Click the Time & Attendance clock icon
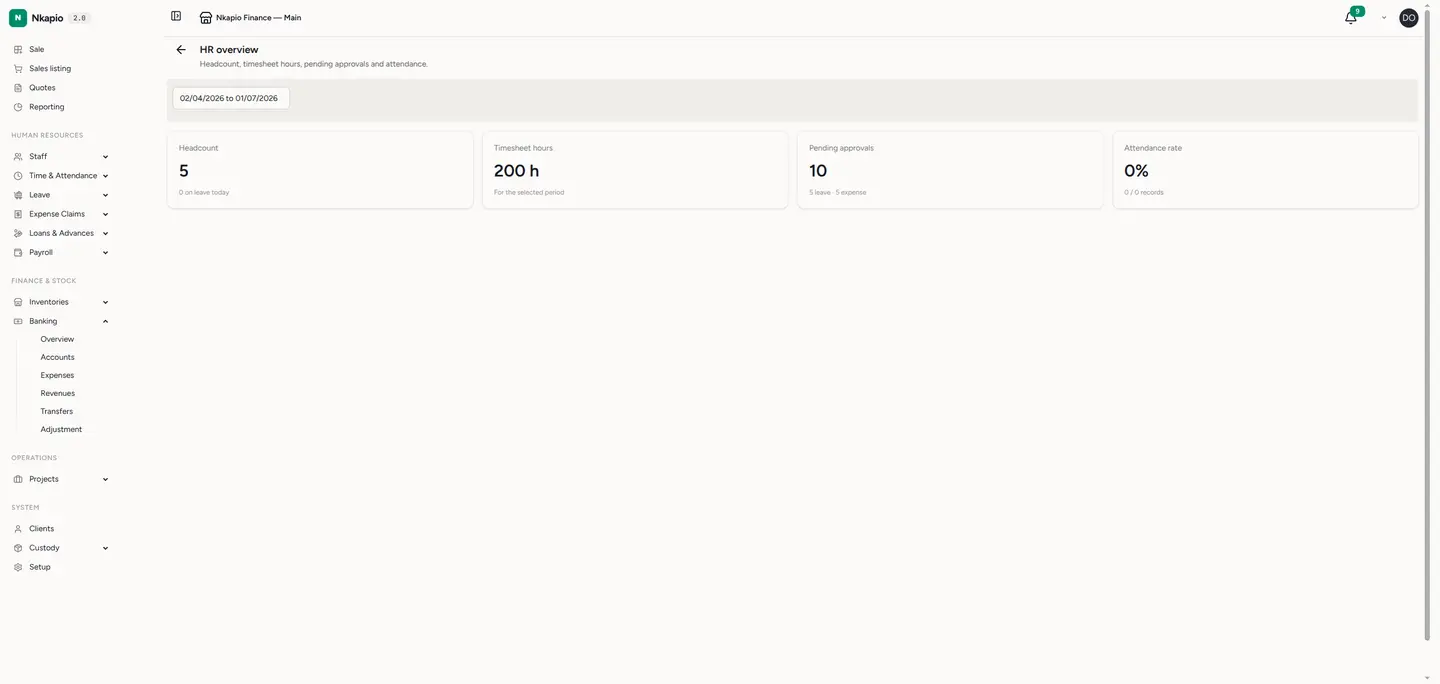The image size is (1440, 684). pos(18,176)
